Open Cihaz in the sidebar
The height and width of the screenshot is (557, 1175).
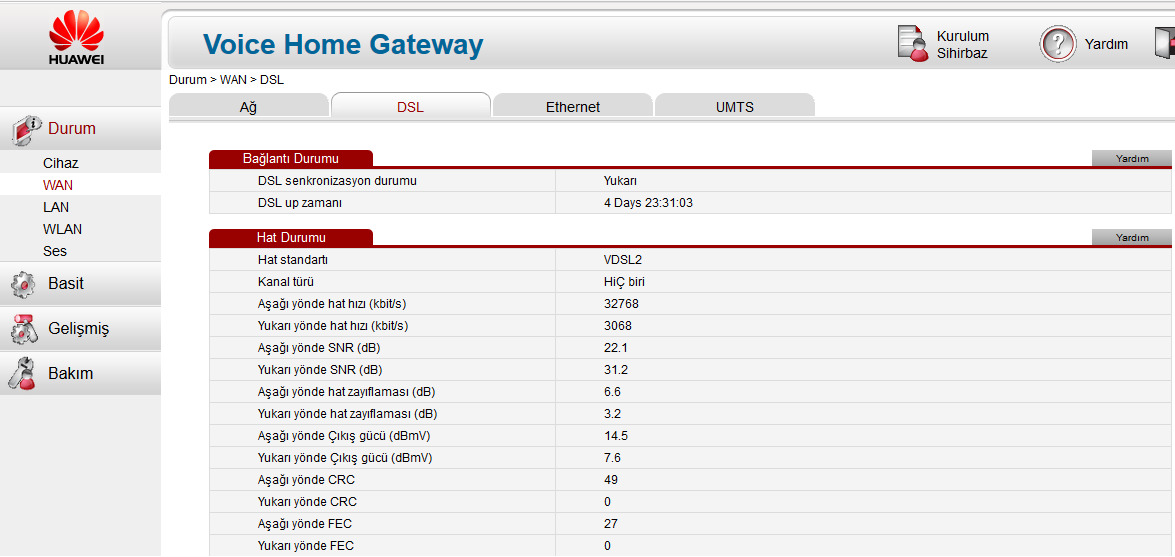click(60, 163)
